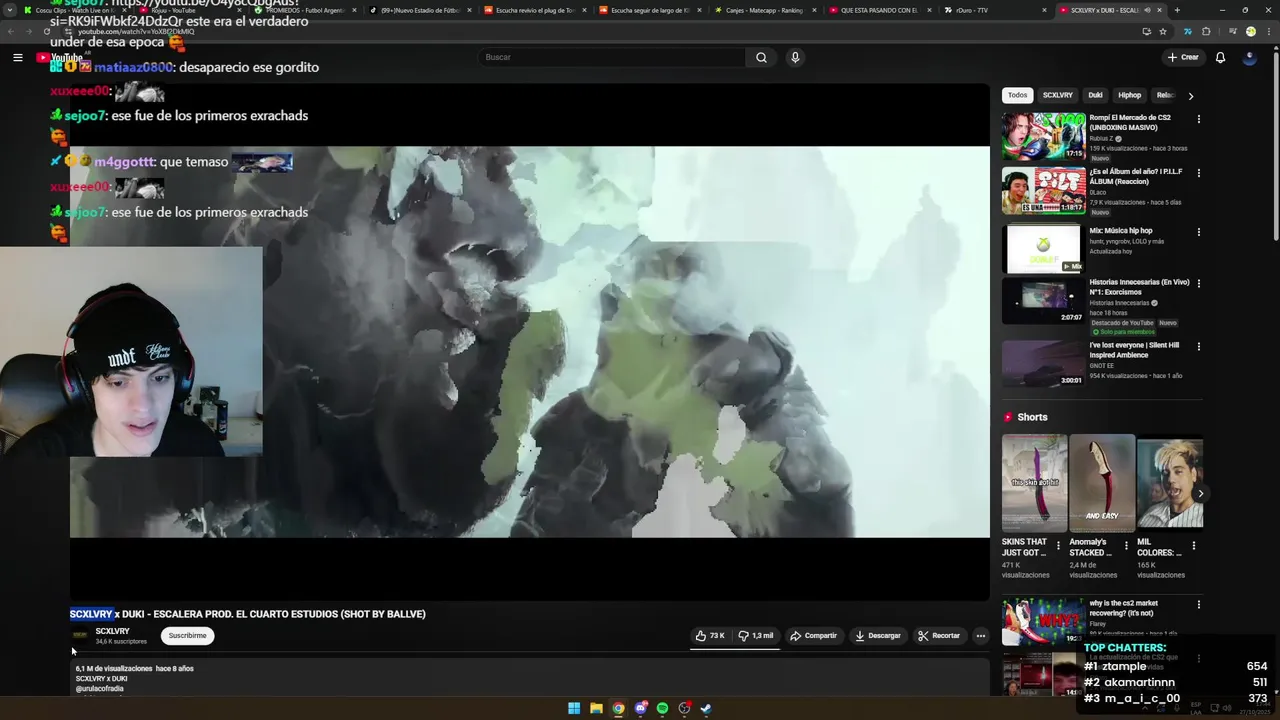Switch to the Nuevo Estadio de Fútbol tab
Screen dimensions: 1280x720
pyautogui.click(x=421, y=10)
